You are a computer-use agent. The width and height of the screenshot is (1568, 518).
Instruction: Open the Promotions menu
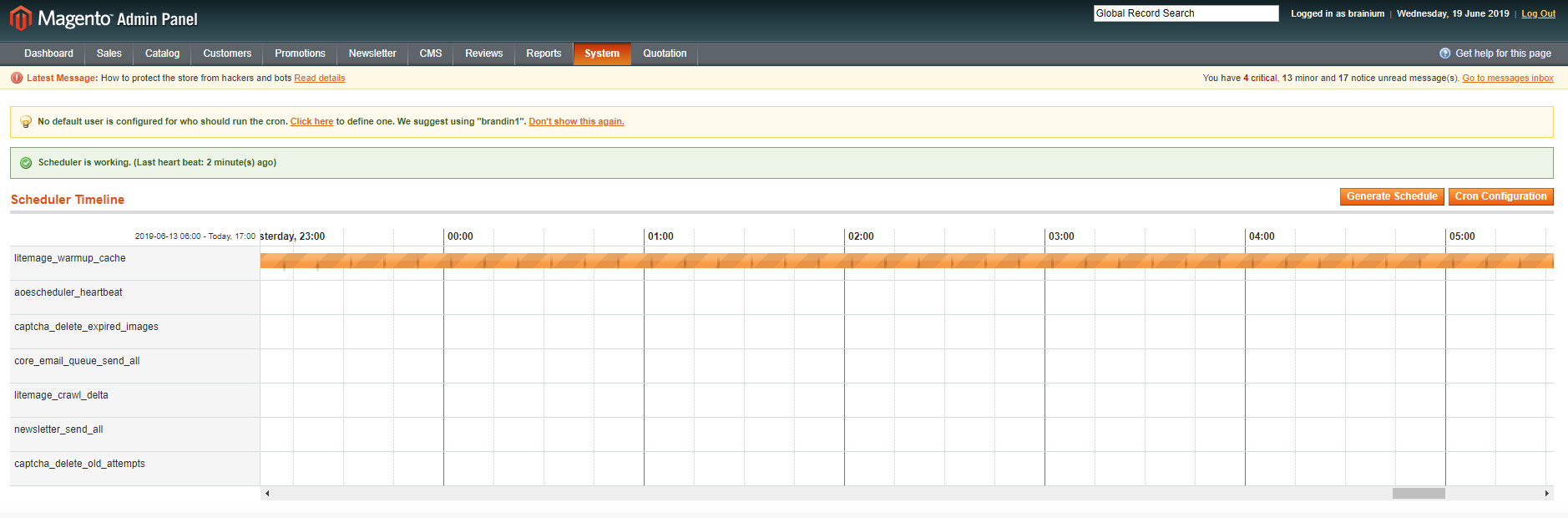[x=300, y=53]
